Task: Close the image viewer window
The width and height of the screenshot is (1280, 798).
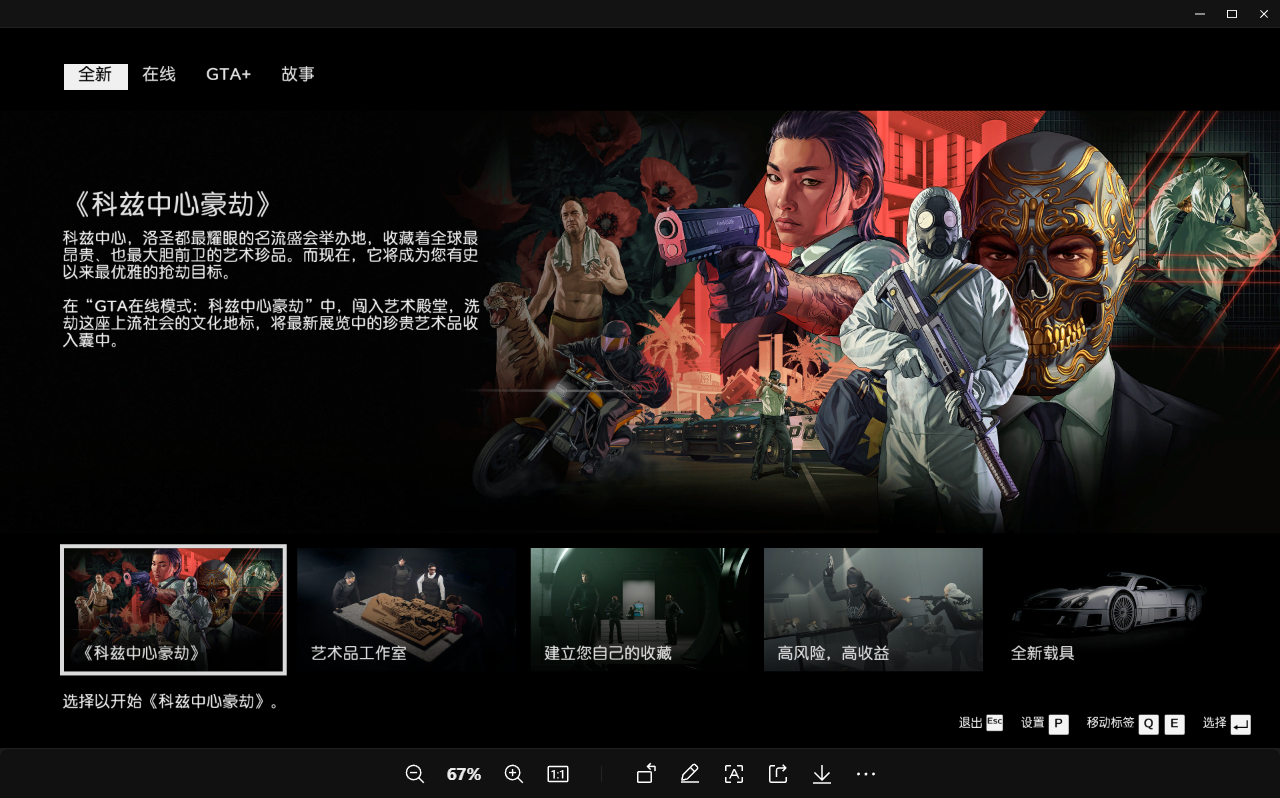Action: pos(1264,14)
